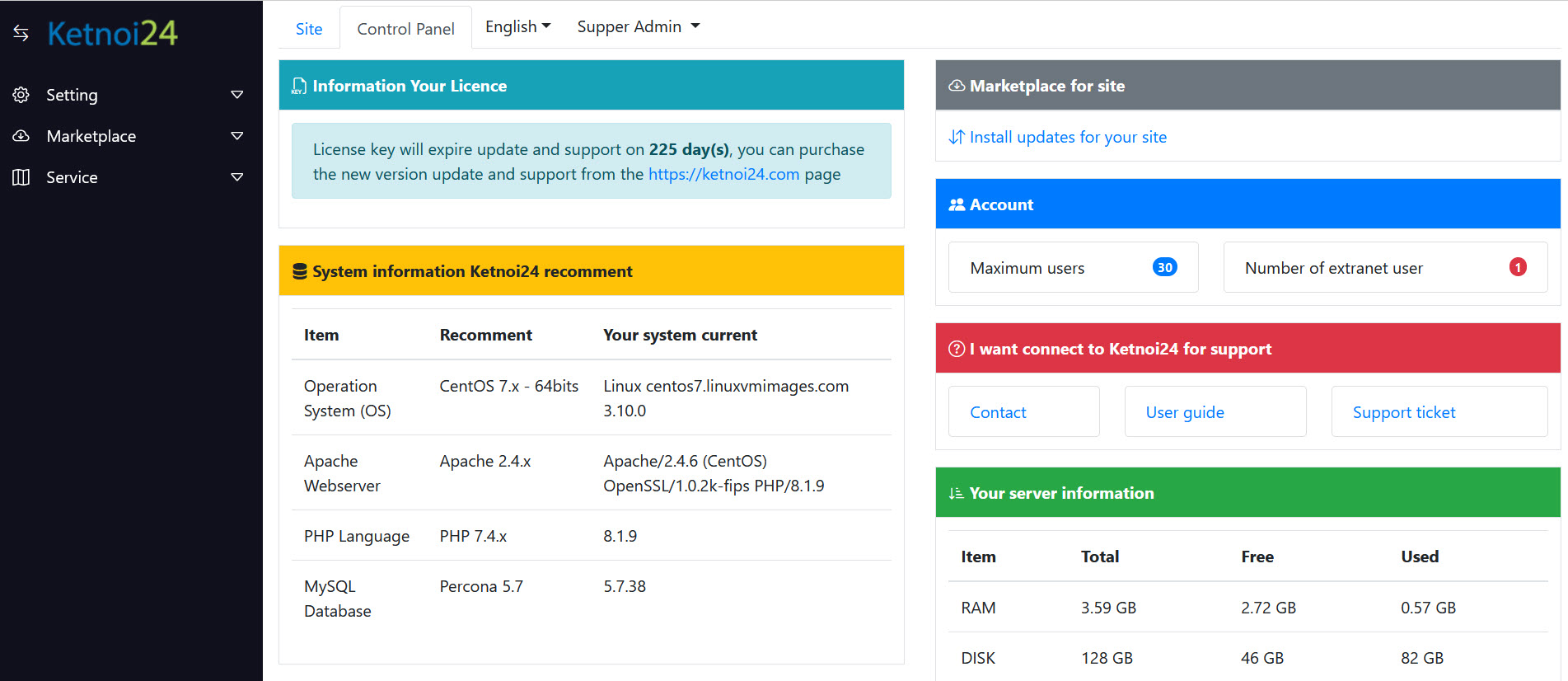The height and width of the screenshot is (681, 1568).
Task: Select the Control Panel tab
Action: (x=405, y=29)
